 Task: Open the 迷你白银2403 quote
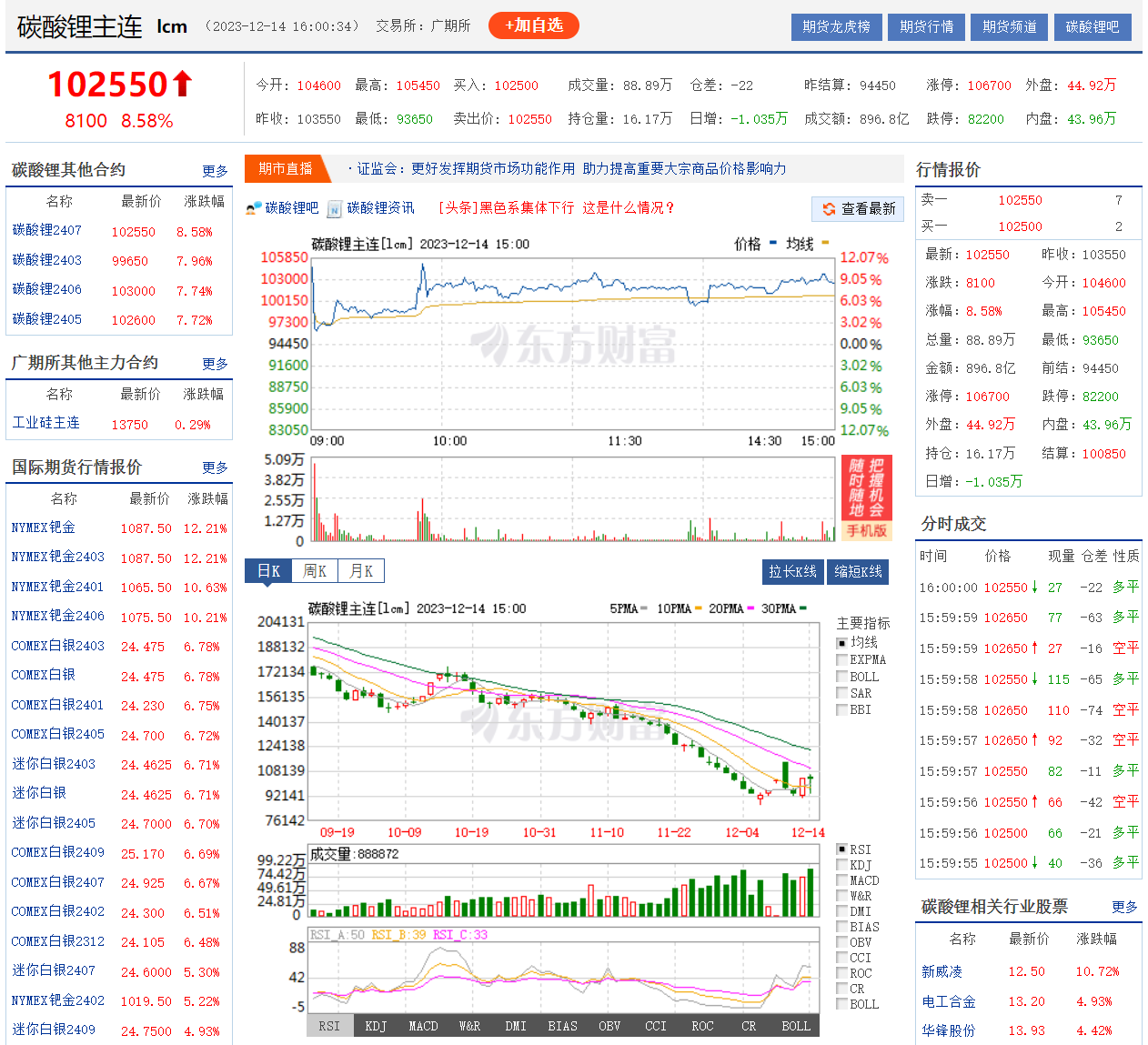[x=54, y=764]
